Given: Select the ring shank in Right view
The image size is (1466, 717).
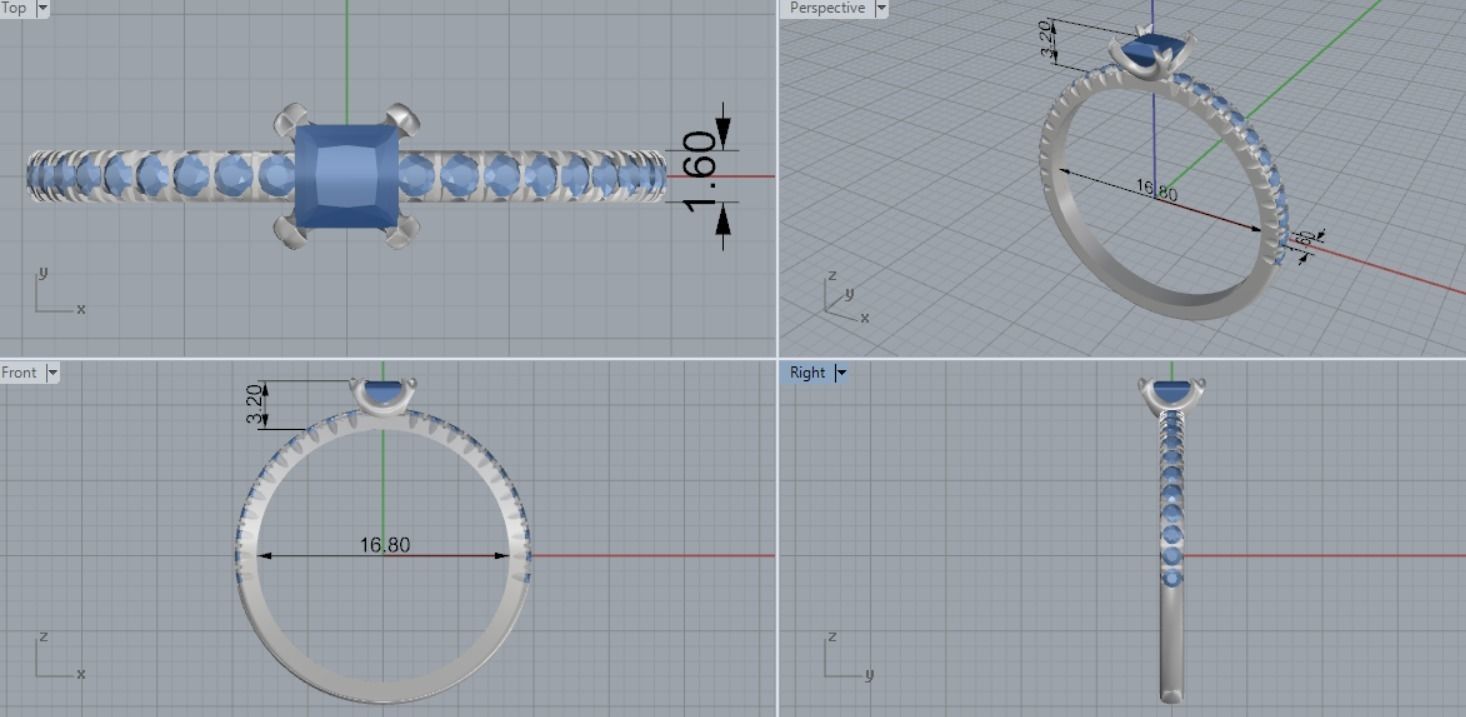Looking at the screenshot, I should [1172, 640].
